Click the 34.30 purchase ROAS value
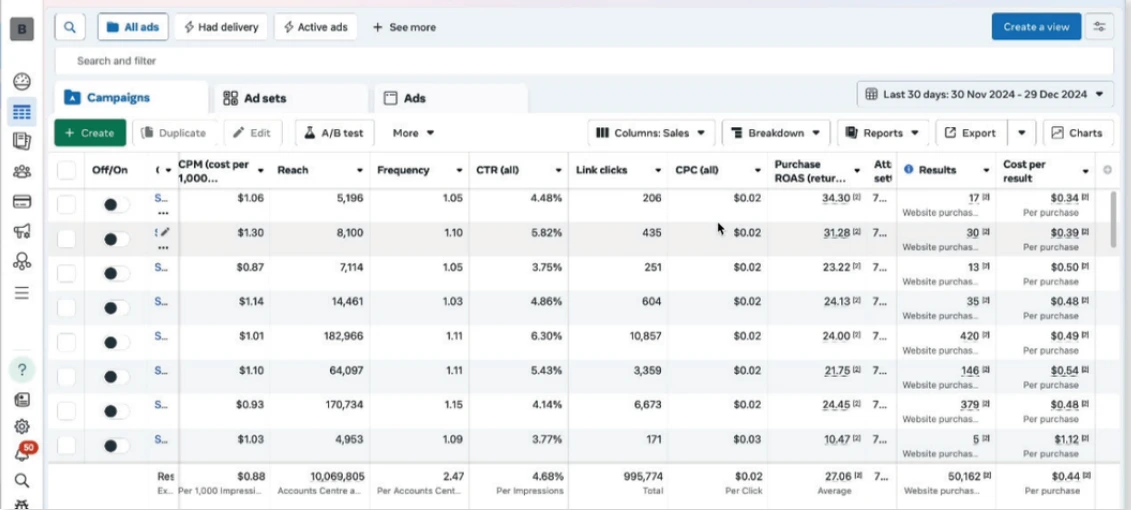The width and height of the screenshot is (1131, 510). coord(837,198)
